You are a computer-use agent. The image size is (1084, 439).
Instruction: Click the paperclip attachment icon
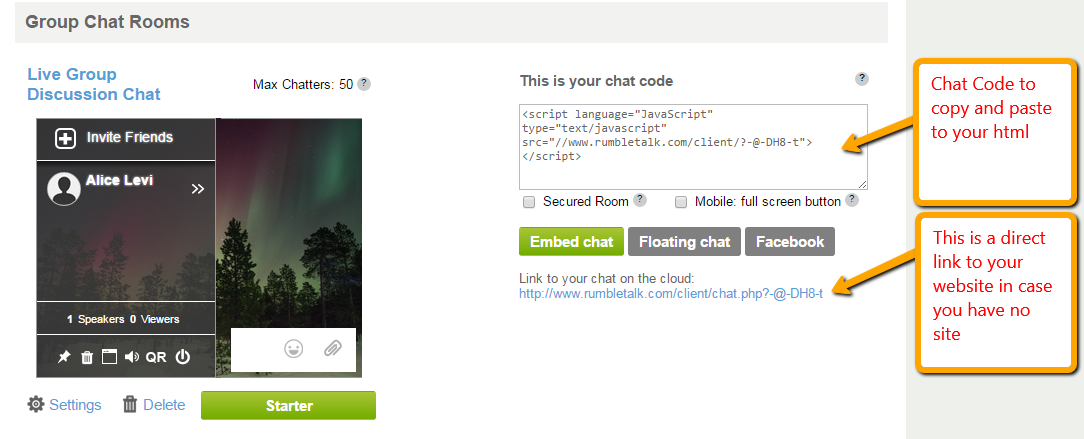click(x=332, y=349)
